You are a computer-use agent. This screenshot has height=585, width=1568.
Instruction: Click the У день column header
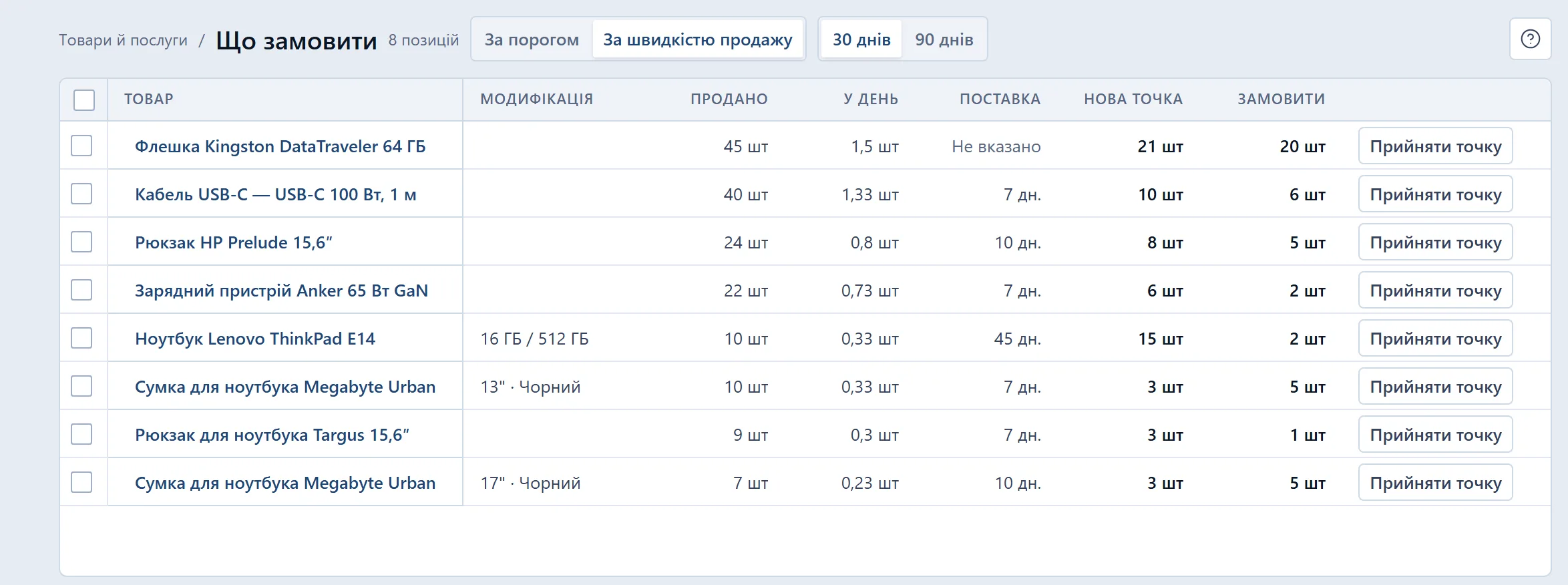point(871,100)
